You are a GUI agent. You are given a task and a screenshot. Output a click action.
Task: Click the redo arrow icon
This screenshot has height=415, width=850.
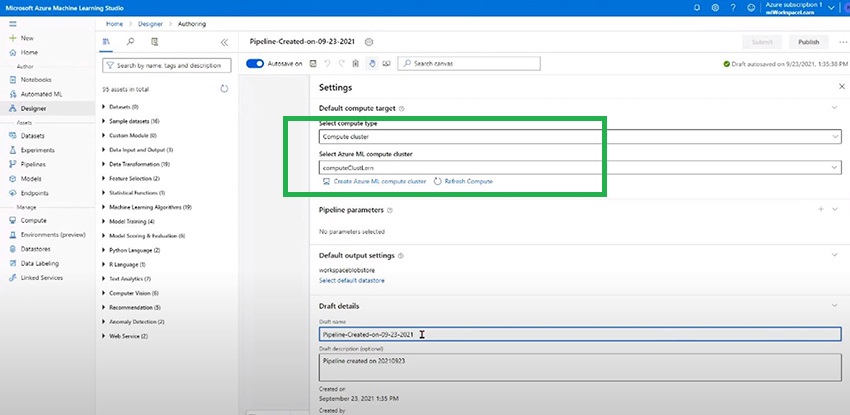(342, 63)
